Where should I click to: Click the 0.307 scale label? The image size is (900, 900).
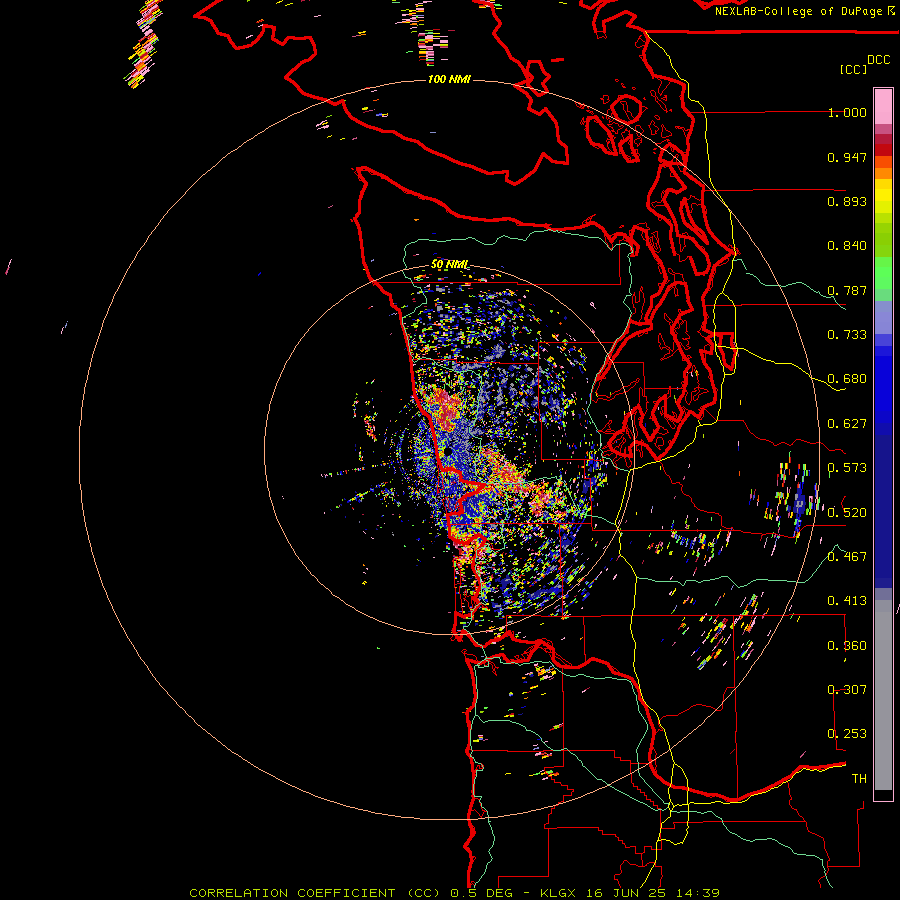coord(847,690)
